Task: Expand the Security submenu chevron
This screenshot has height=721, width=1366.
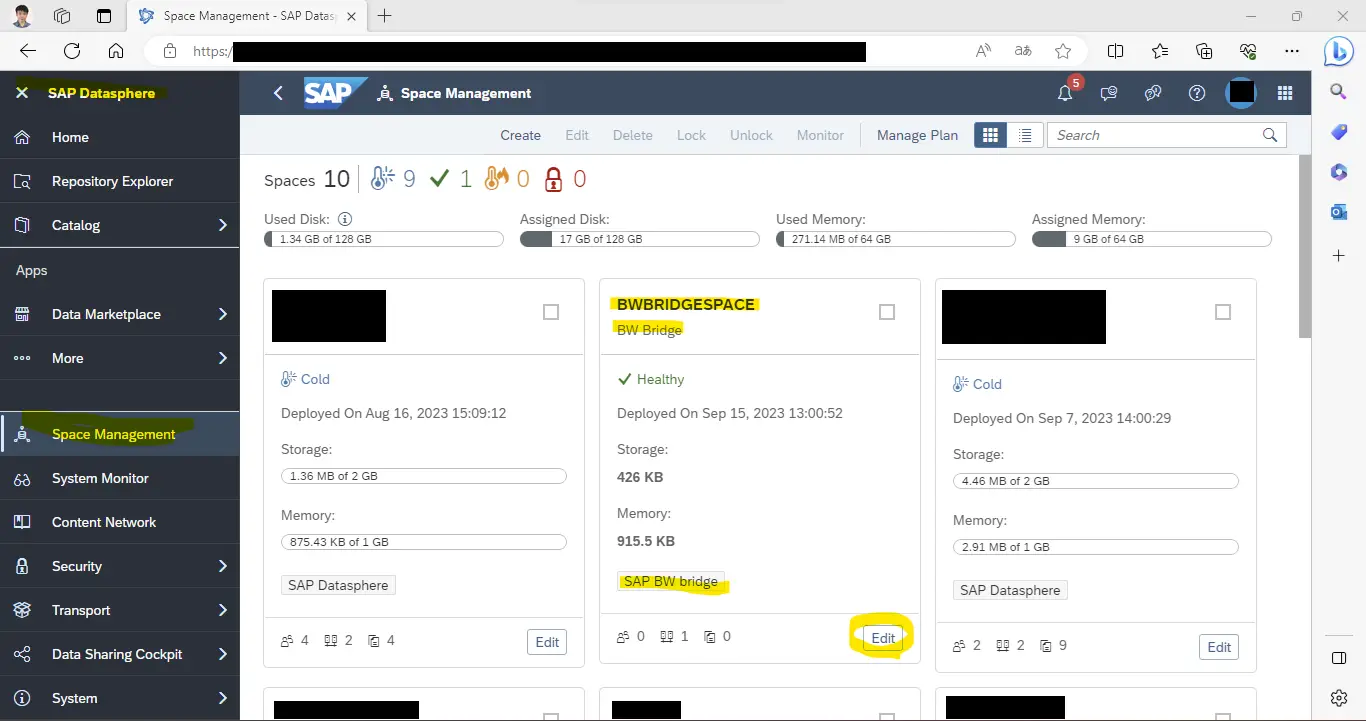Action: tap(222, 566)
